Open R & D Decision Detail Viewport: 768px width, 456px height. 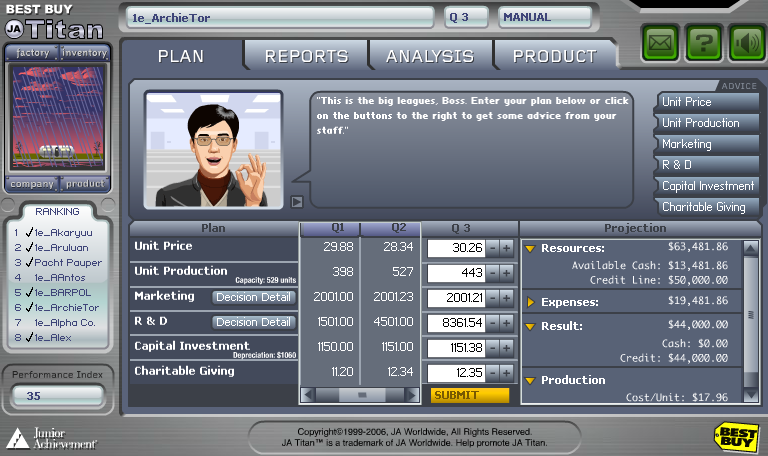[254, 322]
